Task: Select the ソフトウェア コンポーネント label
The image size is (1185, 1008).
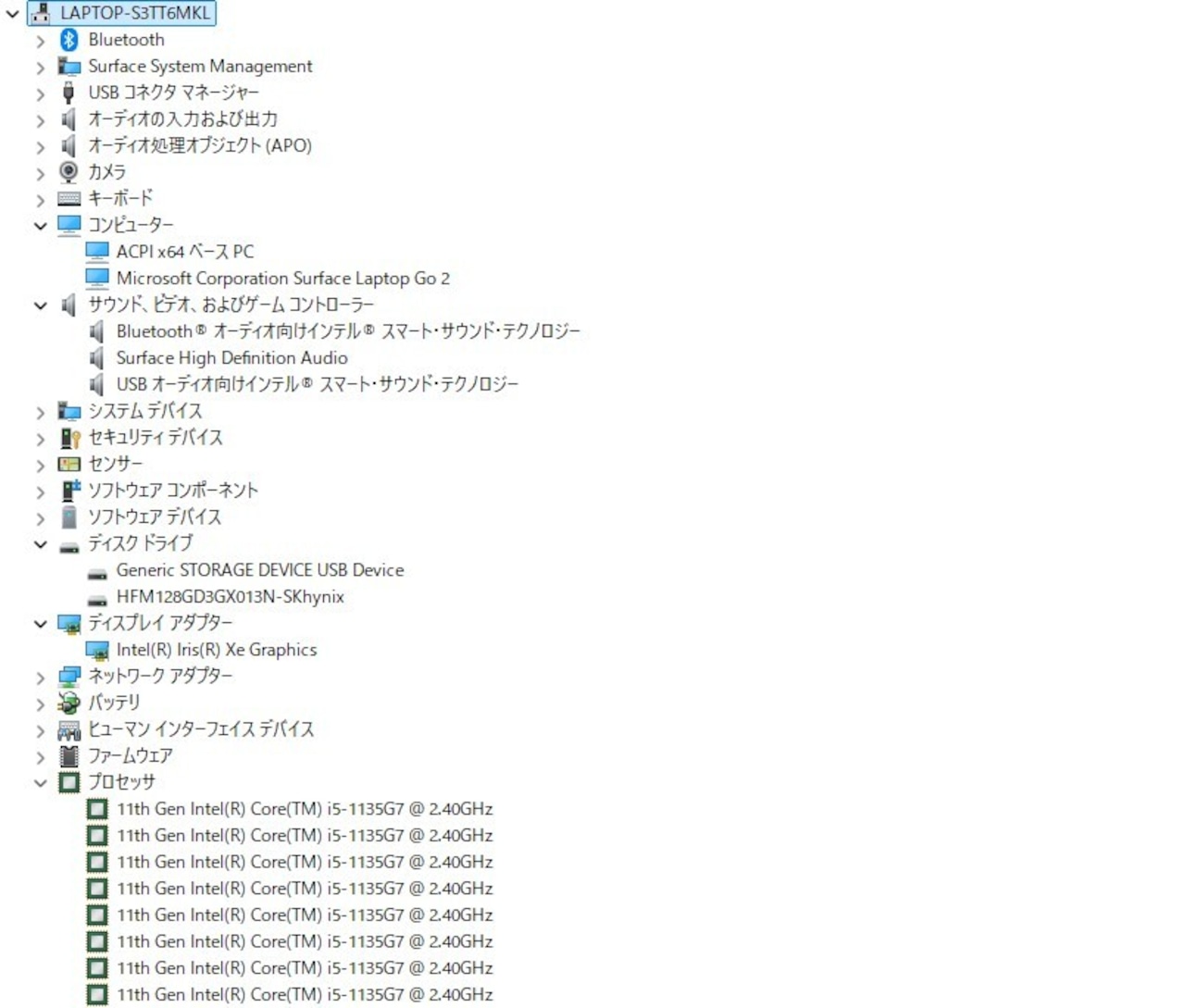Action: click(x=173, y=491)
